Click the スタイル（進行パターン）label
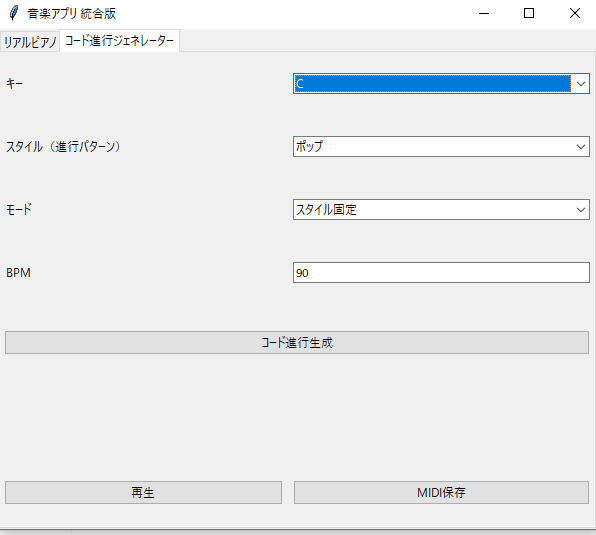This screenshot has height=535, width=596. pyautogui.click(x=63, y=147)
